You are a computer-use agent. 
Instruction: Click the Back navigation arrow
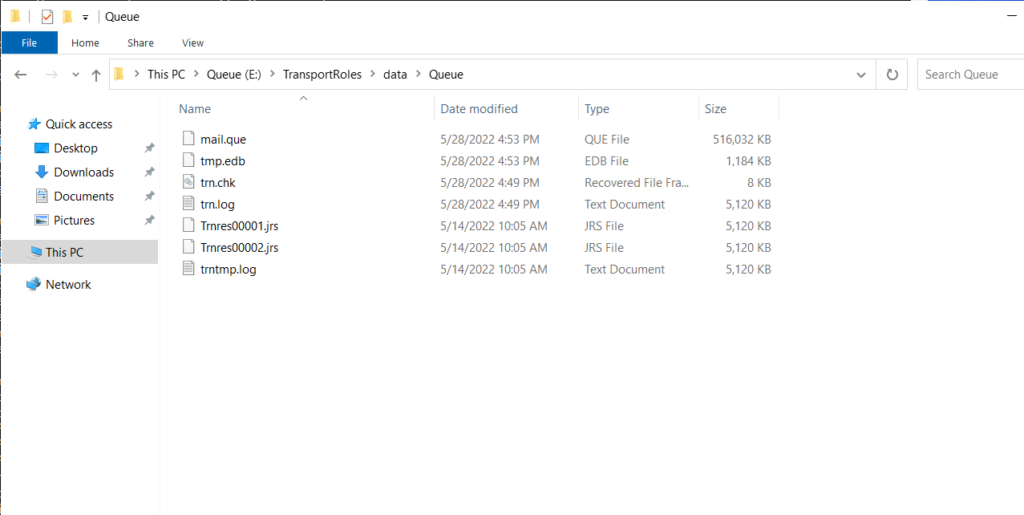pyautogui.click(x=20, y=75)
